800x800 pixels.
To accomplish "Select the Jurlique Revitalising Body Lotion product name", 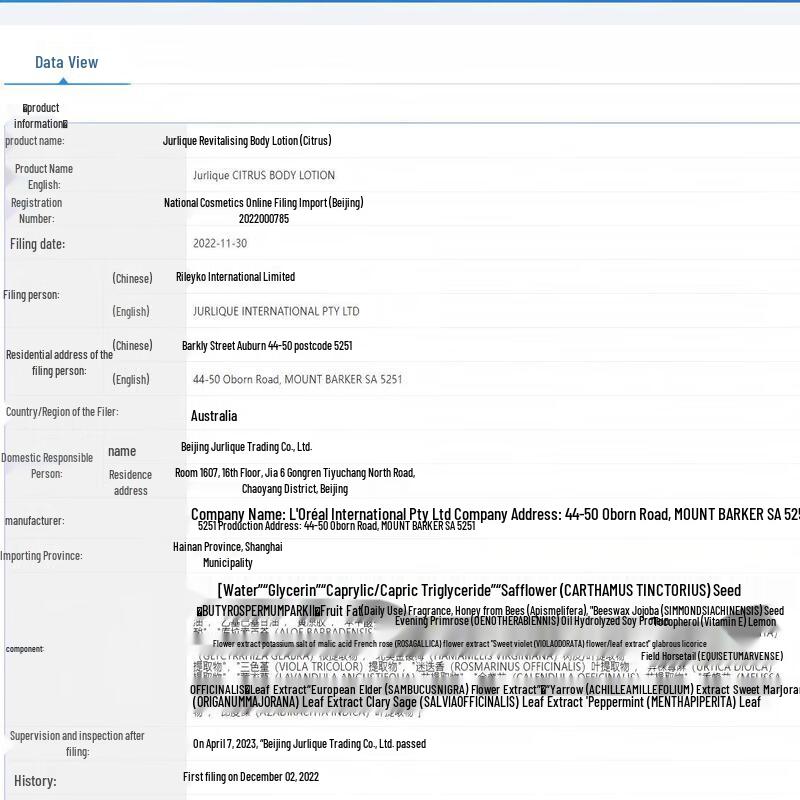I will pyautogui.click(x=247, y=141).
